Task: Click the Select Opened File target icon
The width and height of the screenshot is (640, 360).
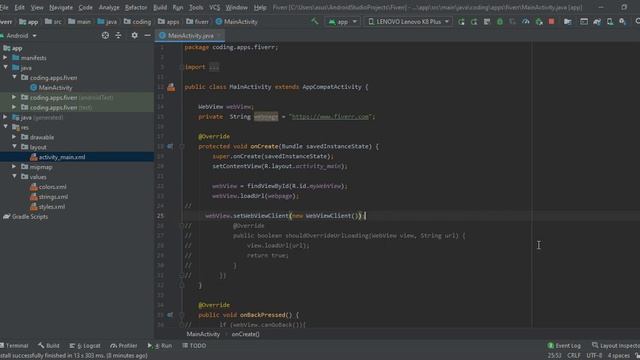Action: pyautogui.click(x=105, y=36)
